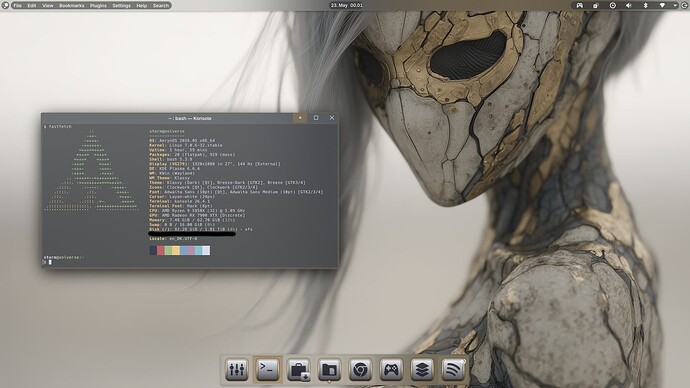The width and height of the screenshot is (690, 388).
Task: Open the Search menu item
Action: coord(161,6)
